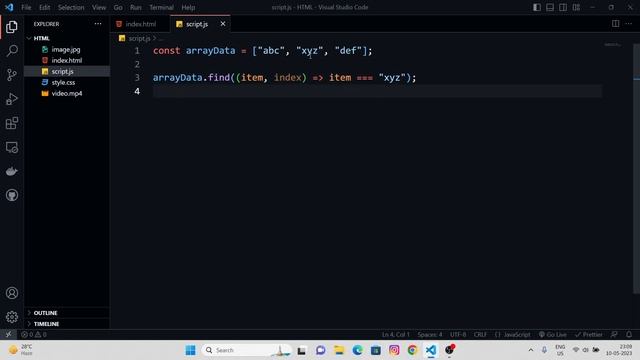This screenshot has height=360, width=640.
Task: Click the find method on line 3
Action: point(219,78)
